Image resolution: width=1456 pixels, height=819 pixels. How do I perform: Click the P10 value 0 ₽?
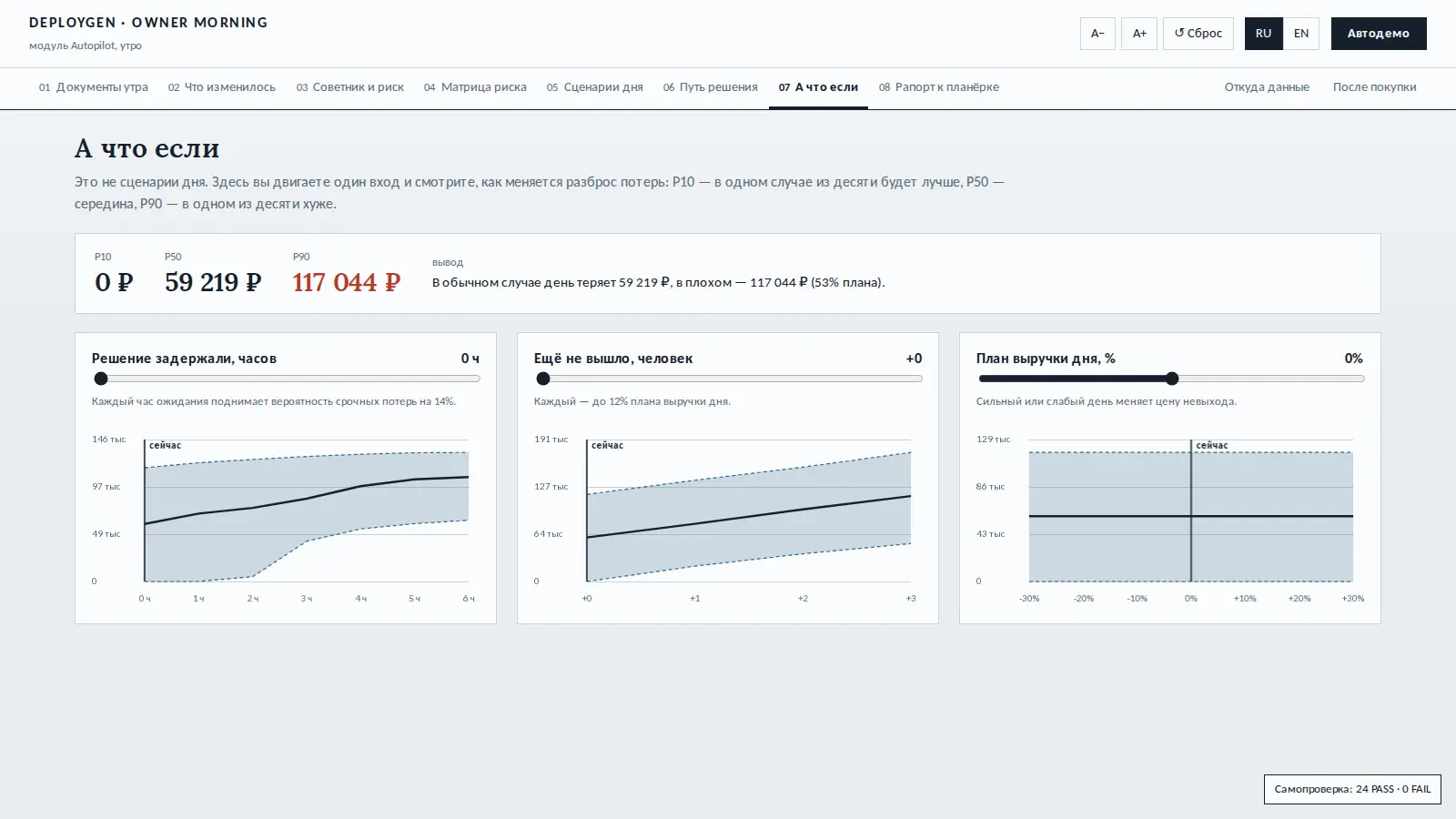point(114,282)
